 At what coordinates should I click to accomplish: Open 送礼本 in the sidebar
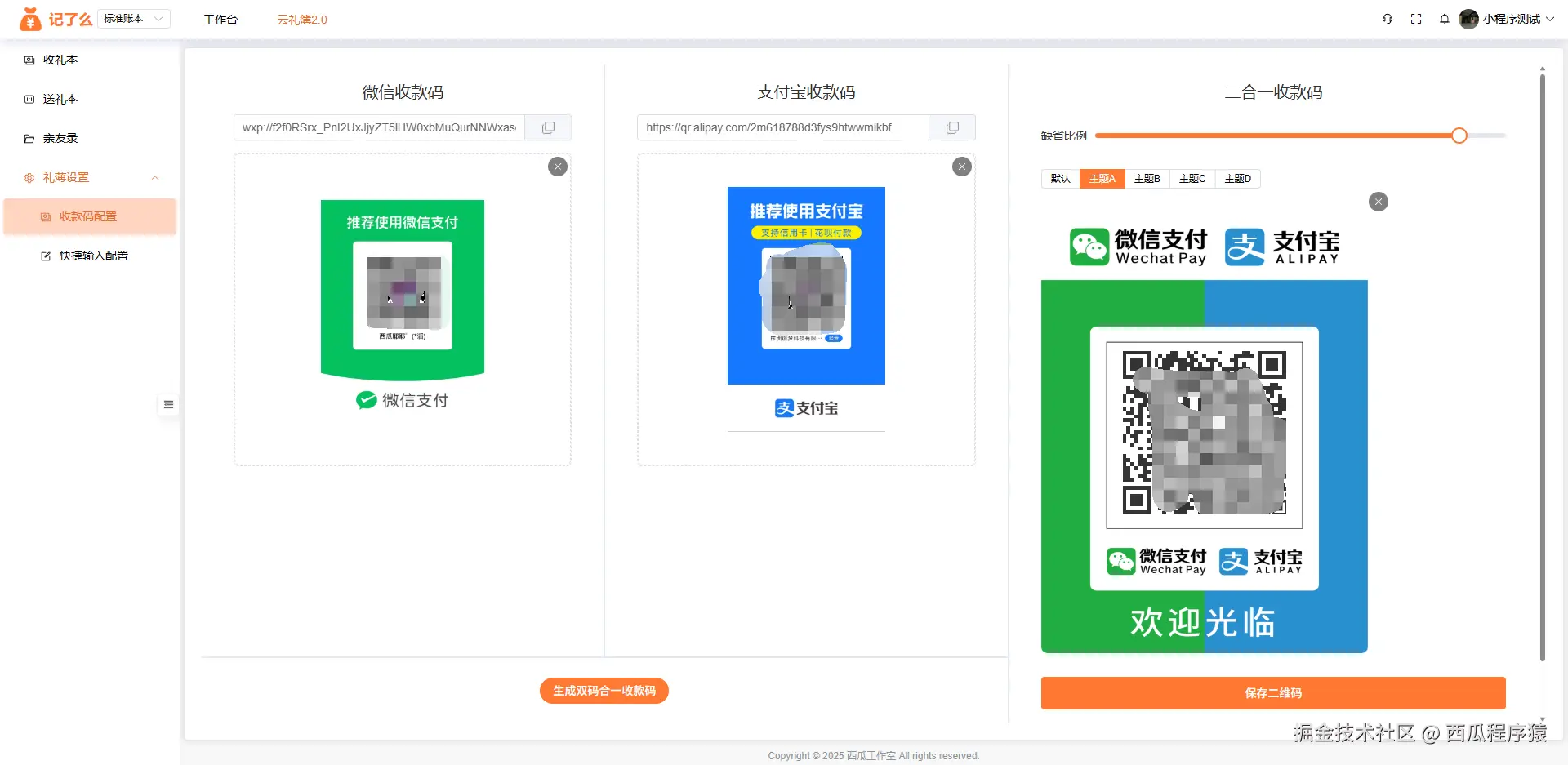coord(90,99)
